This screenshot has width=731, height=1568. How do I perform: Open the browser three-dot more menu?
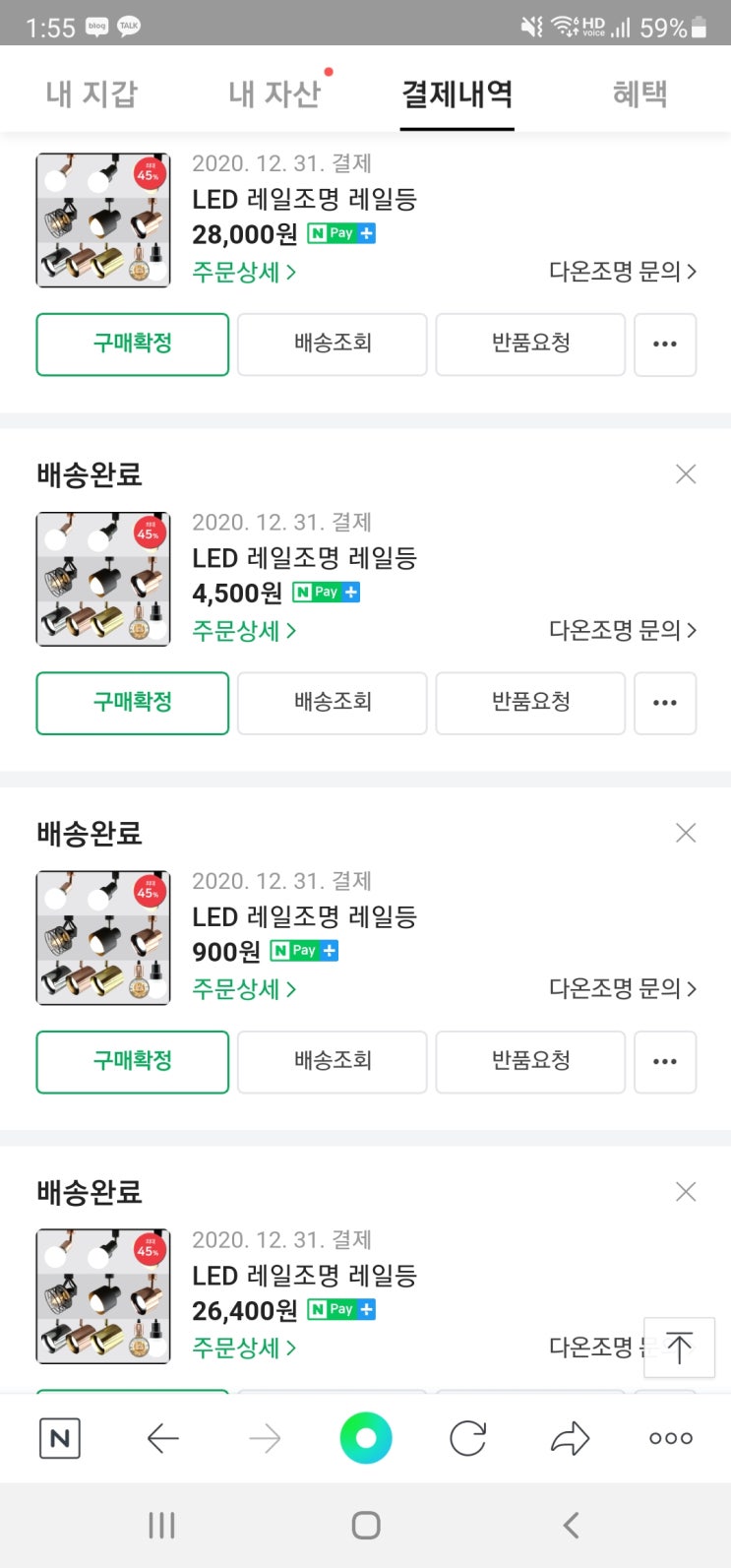[x=671, y=1439]
